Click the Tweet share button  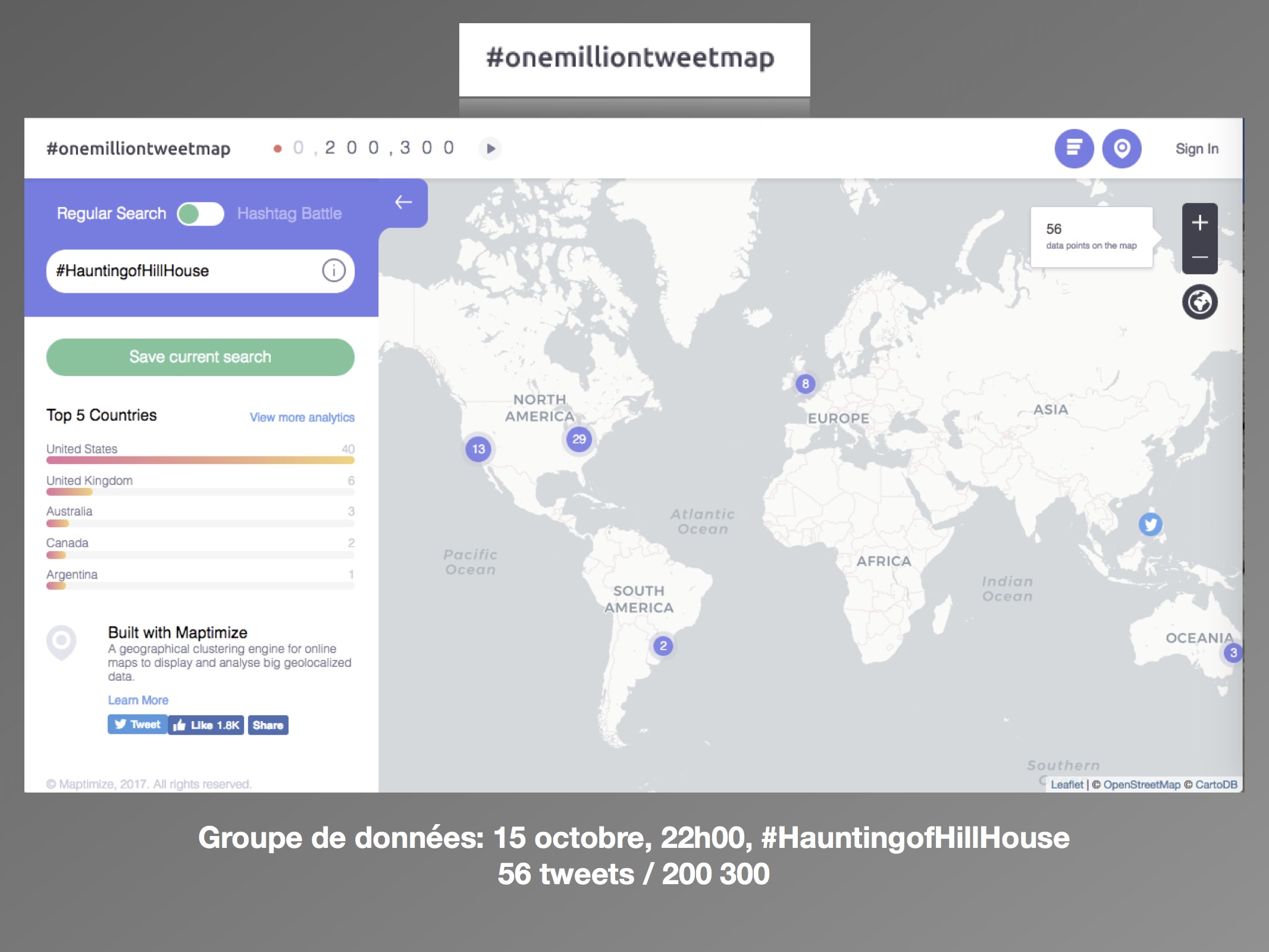(137, 725)
